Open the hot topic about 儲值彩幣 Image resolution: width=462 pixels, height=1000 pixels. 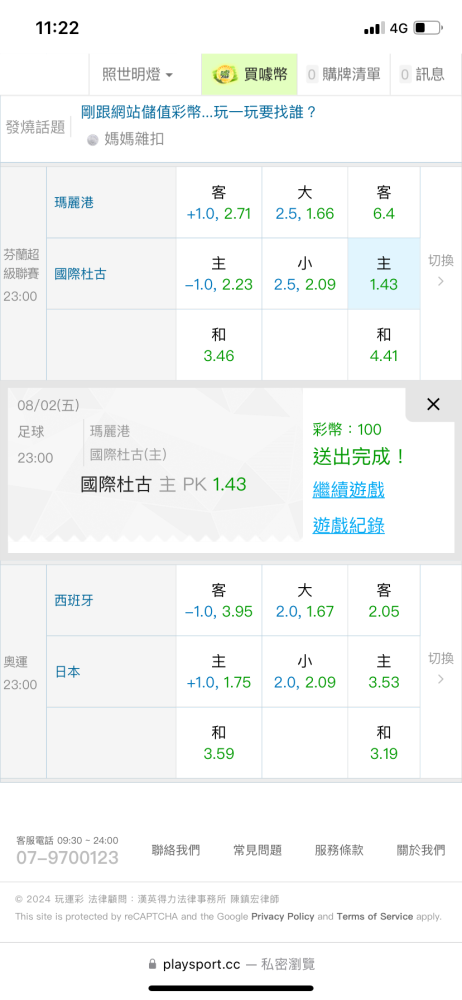click(199, 112)
